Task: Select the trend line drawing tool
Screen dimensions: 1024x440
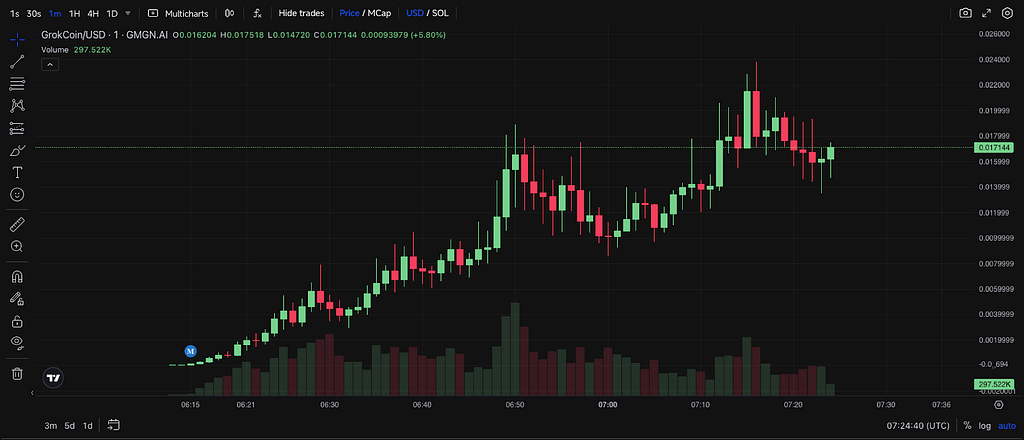Action: click(17, 61)
